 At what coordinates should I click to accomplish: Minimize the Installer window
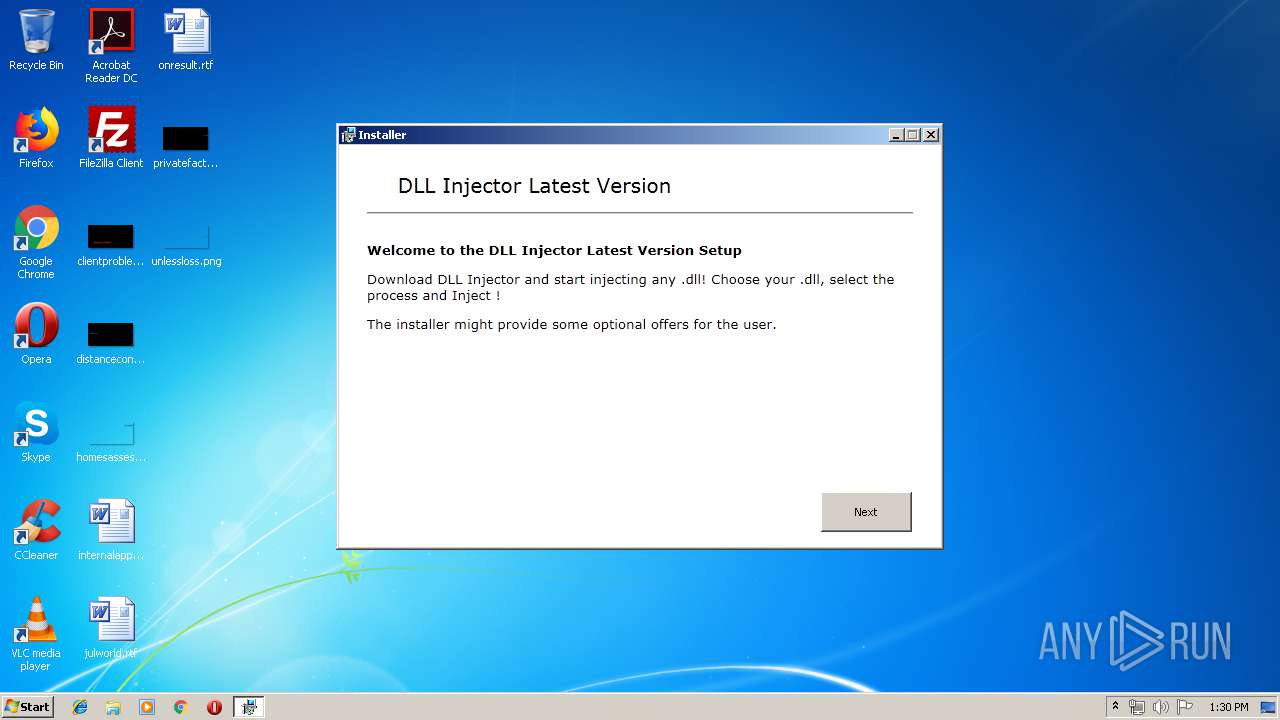click(x=896, y=135)
